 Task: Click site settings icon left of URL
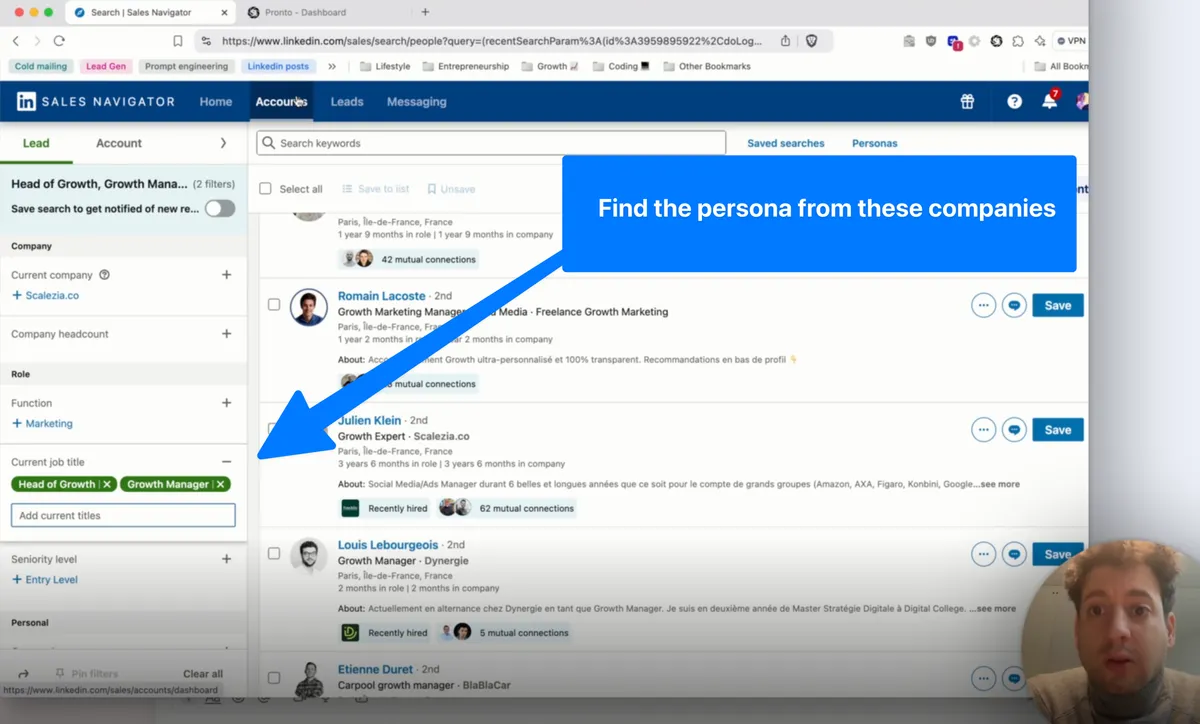[206, 41]
